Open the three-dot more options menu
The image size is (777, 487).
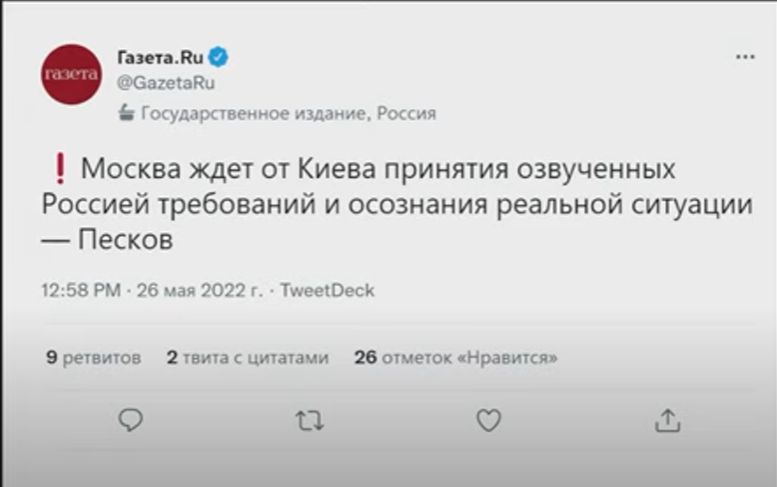[745, 58]
